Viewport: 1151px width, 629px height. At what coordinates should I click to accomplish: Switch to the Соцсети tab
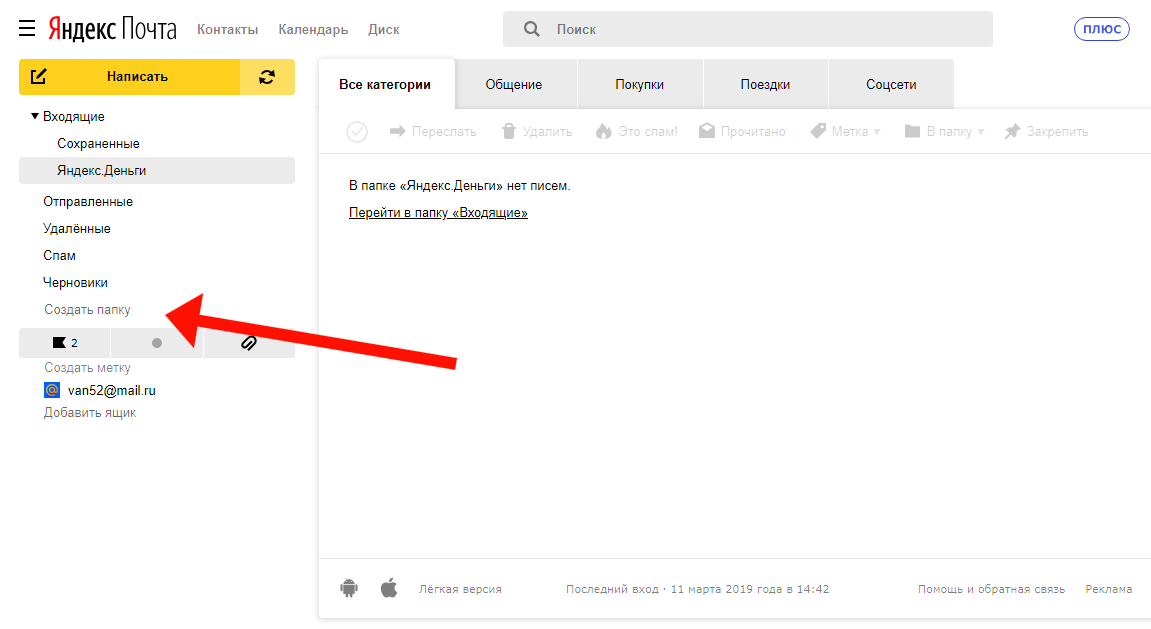(x=891, y=84)
